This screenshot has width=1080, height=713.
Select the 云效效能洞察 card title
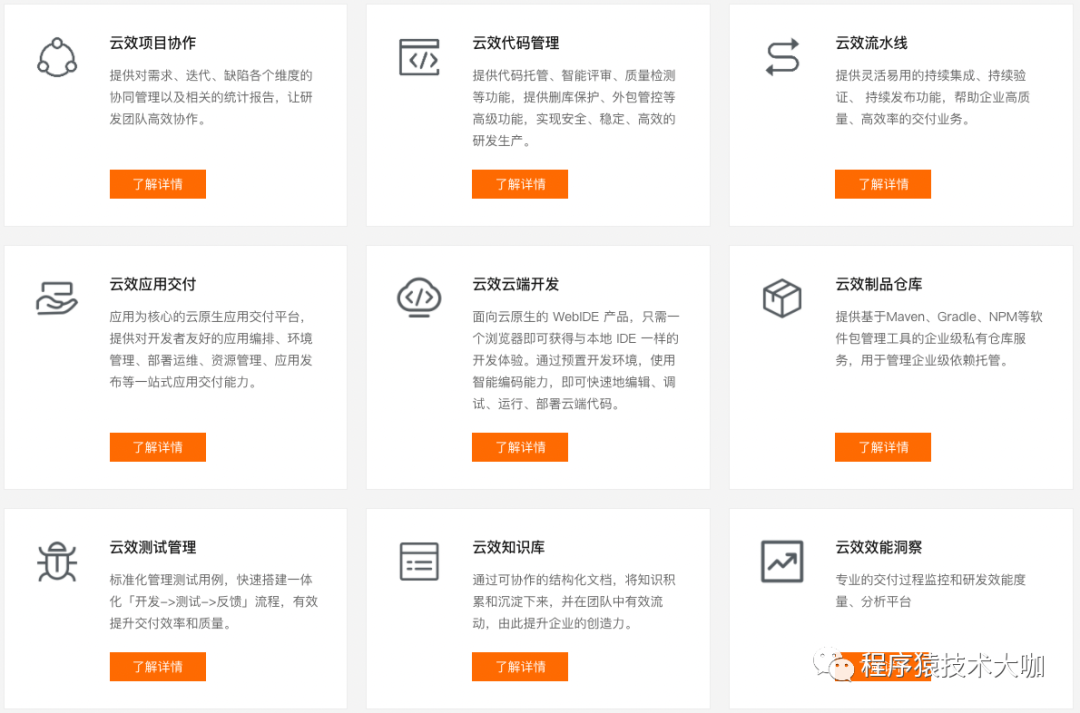(879, 547)
